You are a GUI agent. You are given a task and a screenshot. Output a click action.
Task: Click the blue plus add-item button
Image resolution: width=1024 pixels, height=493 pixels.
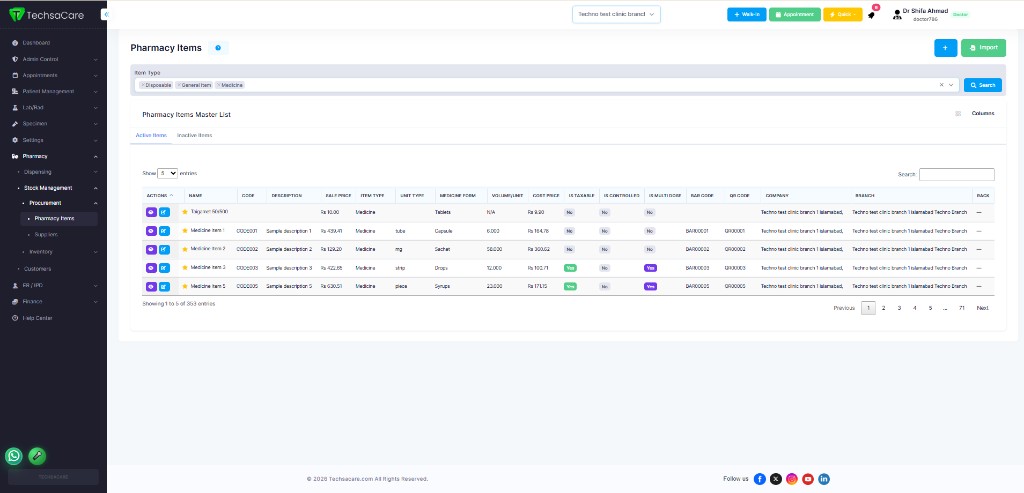pos(946,48)
